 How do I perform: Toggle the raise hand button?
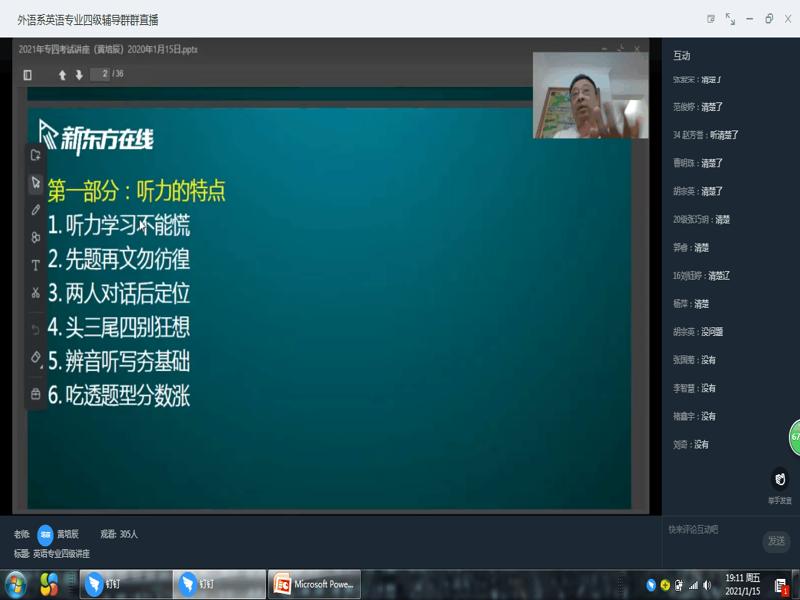pyautogui.click(x=779, y=481)
